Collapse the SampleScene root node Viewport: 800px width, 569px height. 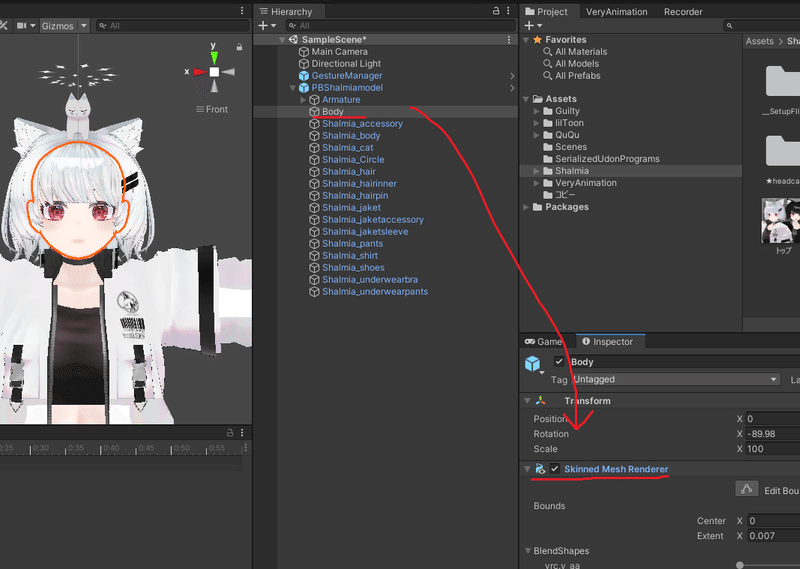tap(282, 39)
